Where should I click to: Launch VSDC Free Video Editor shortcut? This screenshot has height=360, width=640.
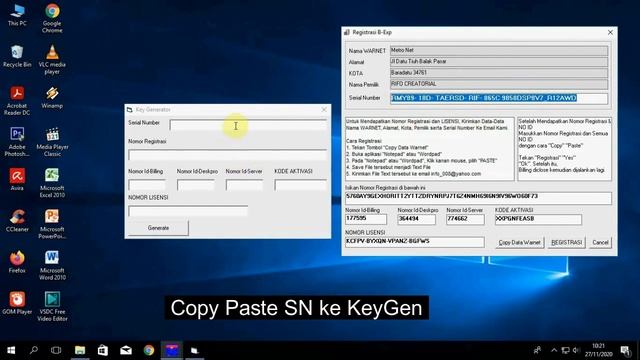pyautogui.click(x=52, y=307)
